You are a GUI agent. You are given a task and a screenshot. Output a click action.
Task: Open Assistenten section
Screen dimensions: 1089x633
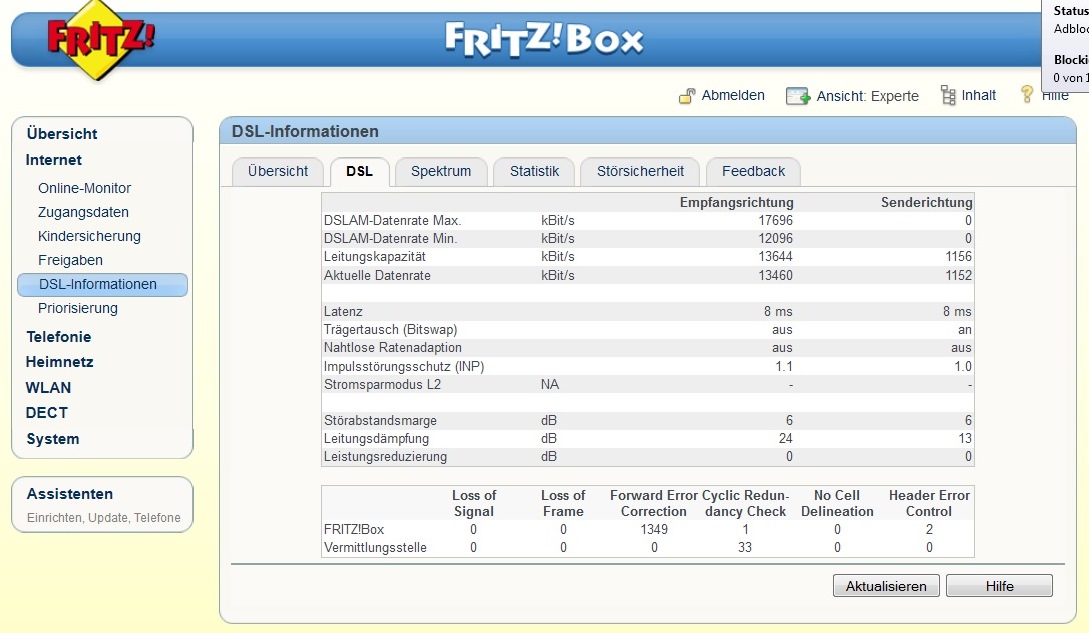pyautogui.click(x=69, y=494)
